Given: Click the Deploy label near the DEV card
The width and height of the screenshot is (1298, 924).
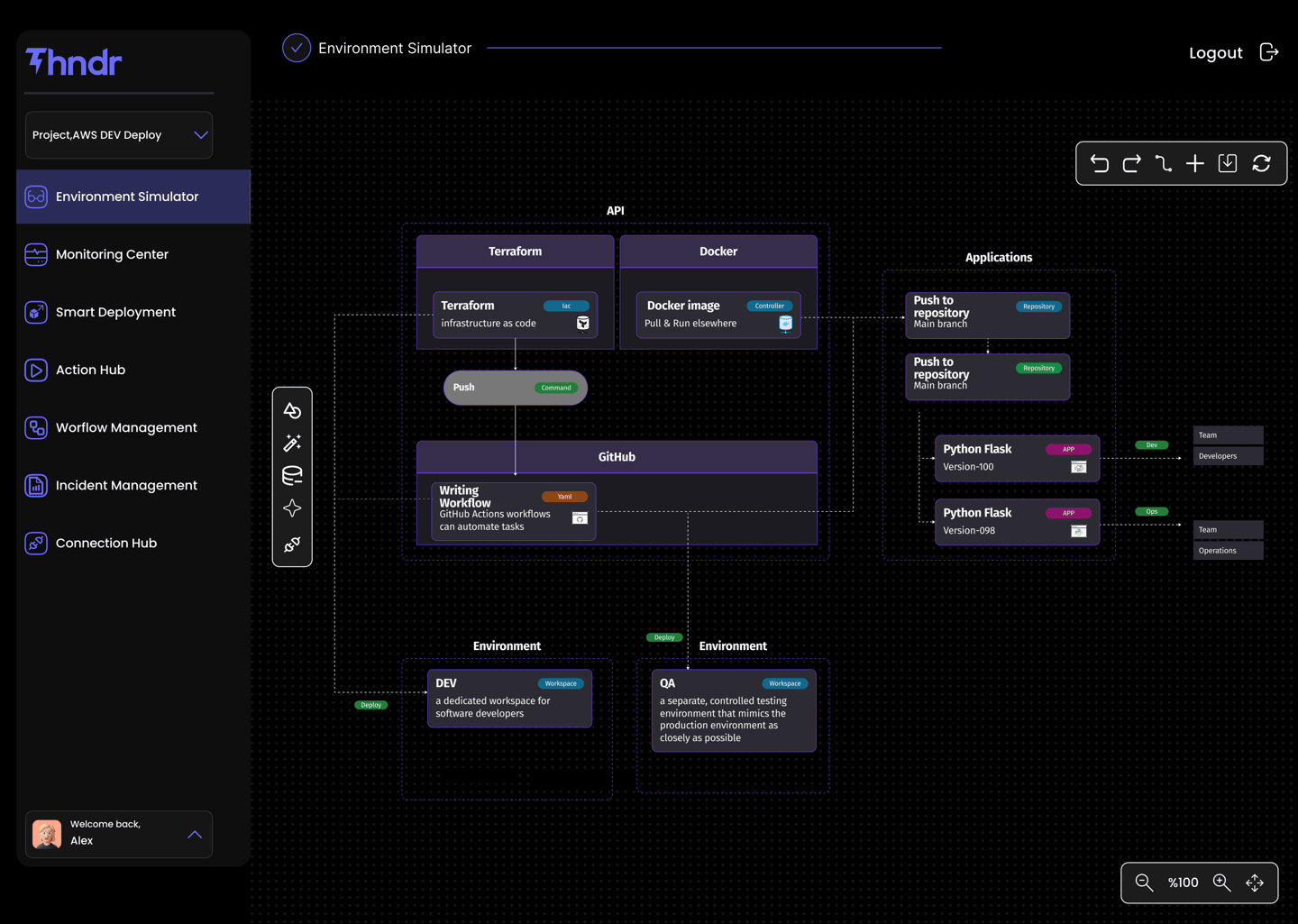Looking at the screenshot, I should coord(371,705).
